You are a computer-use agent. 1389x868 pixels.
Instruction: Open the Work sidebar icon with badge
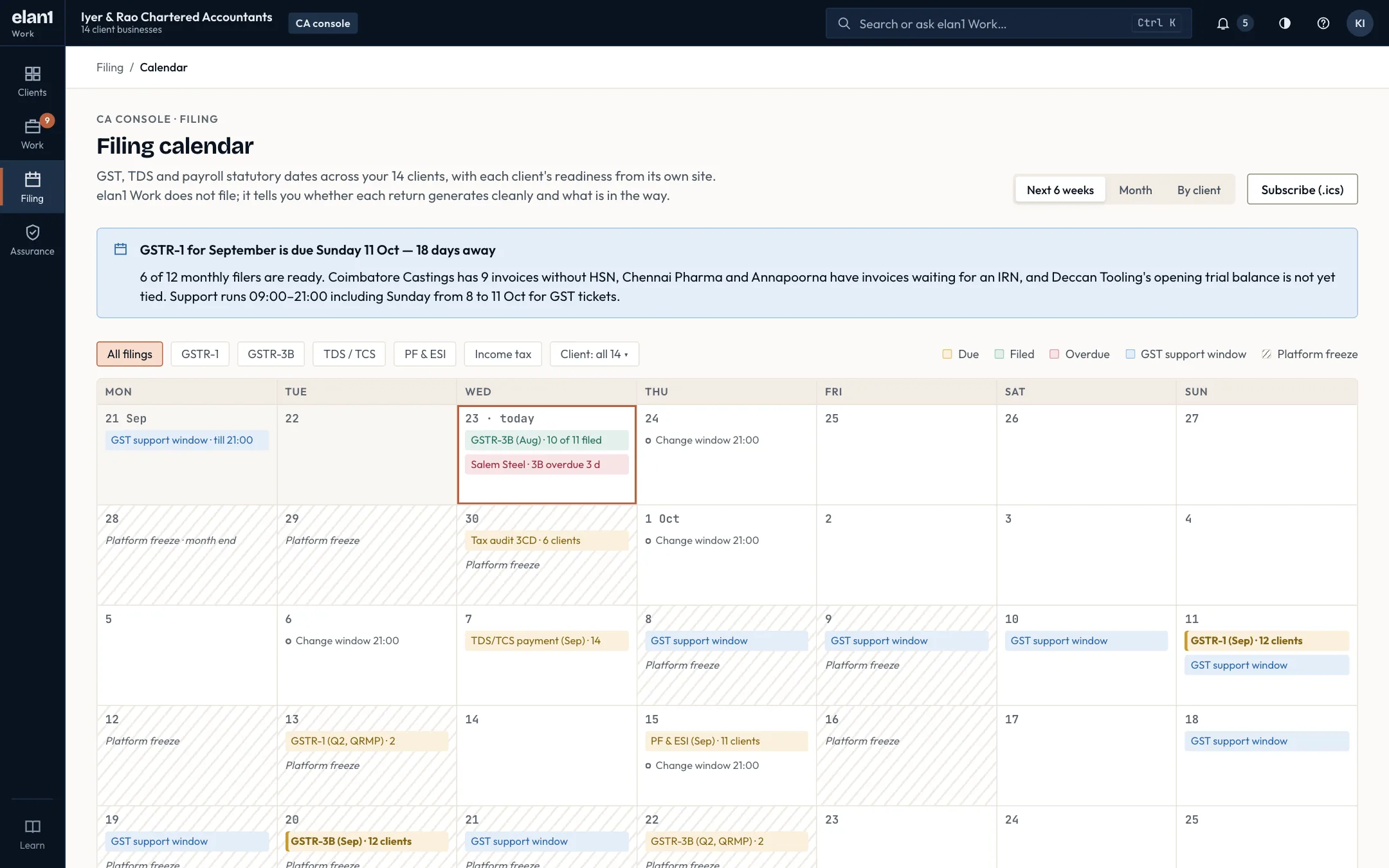click(32, 134)
